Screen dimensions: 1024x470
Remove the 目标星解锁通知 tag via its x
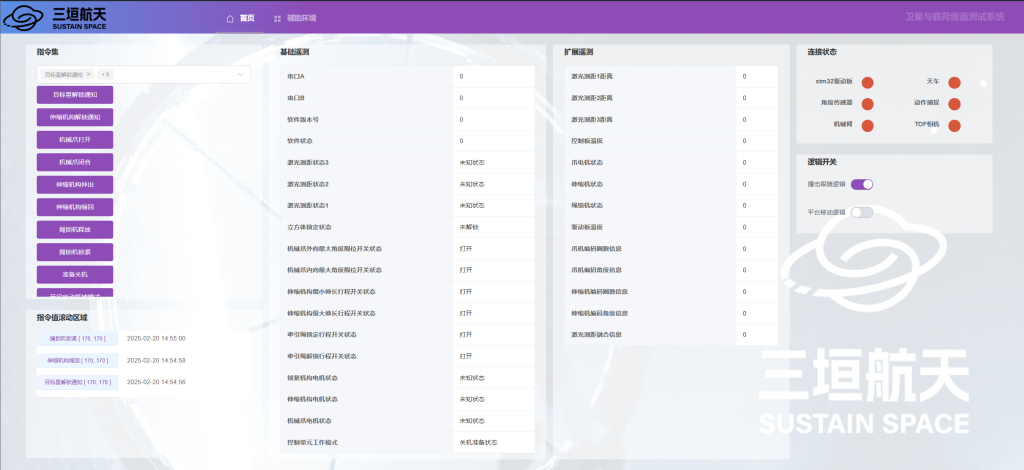tap(89, 74)
